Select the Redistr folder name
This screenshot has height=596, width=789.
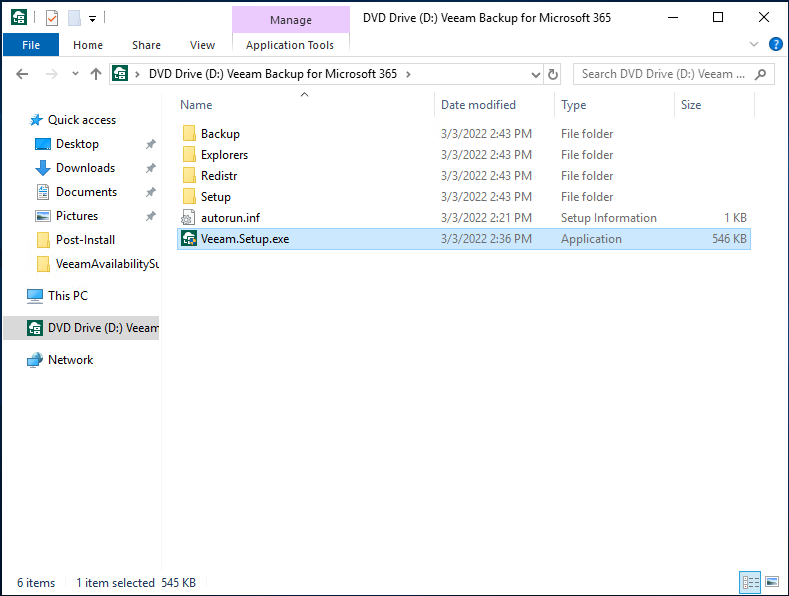tap(219, 176)
